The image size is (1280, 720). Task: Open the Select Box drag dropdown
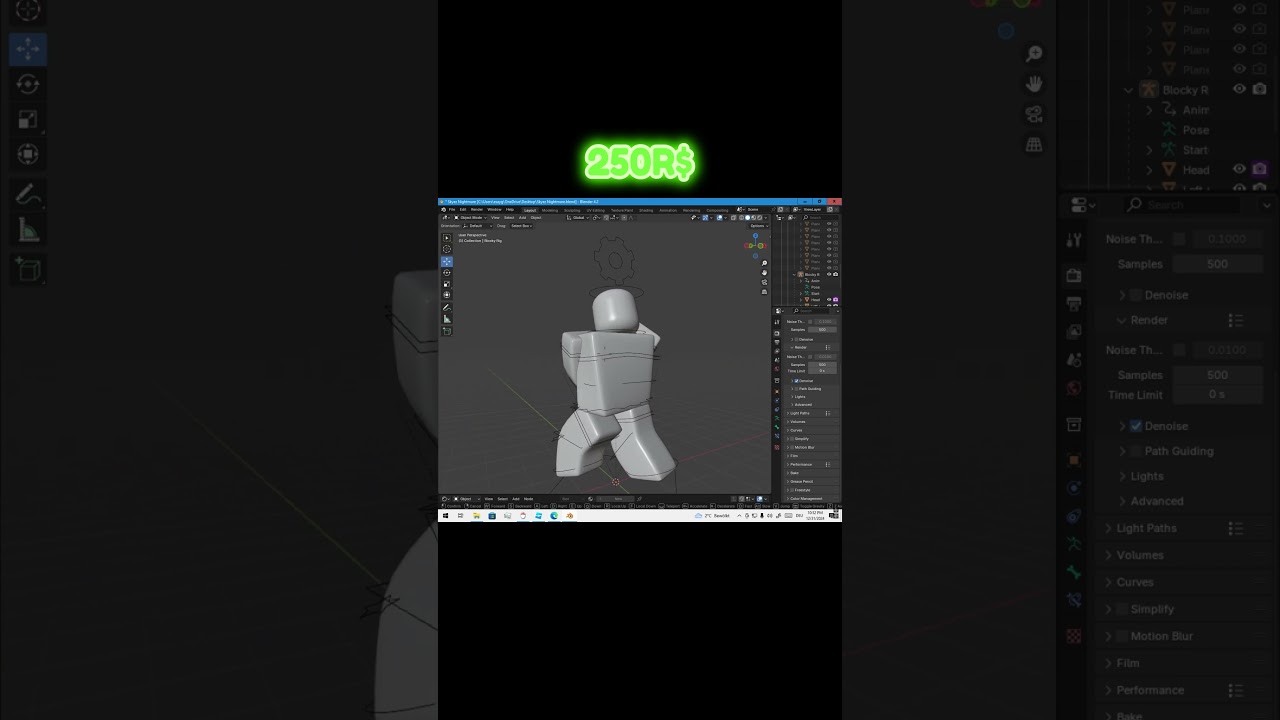pos(522,226)
